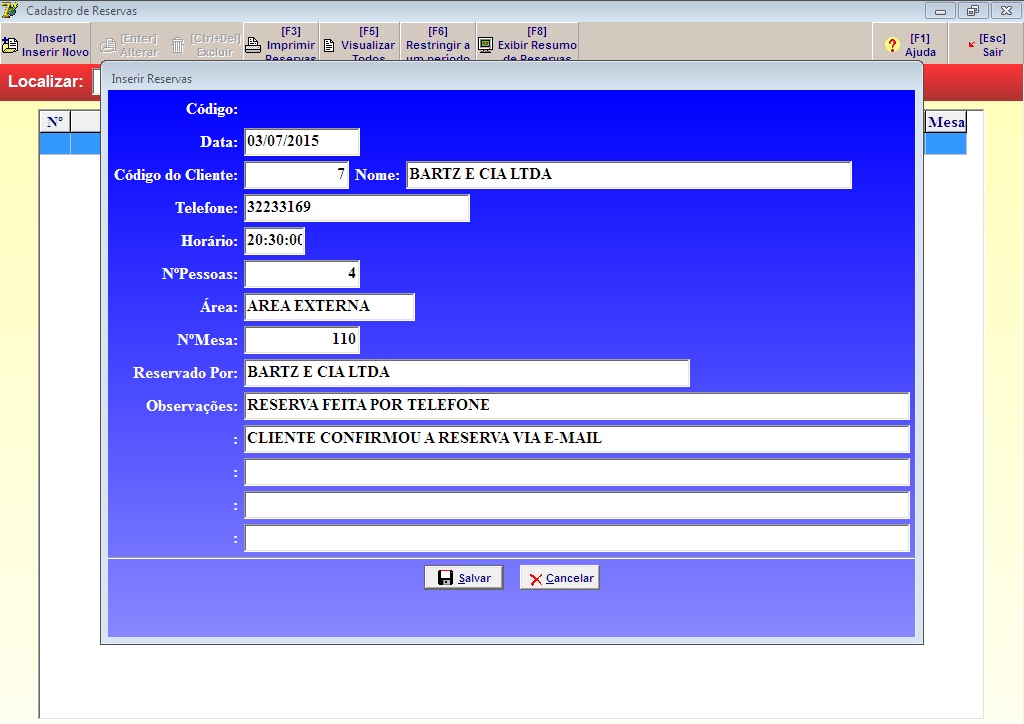
Task: Click the Visualizar Todos document icon
Action: point(328,45)
